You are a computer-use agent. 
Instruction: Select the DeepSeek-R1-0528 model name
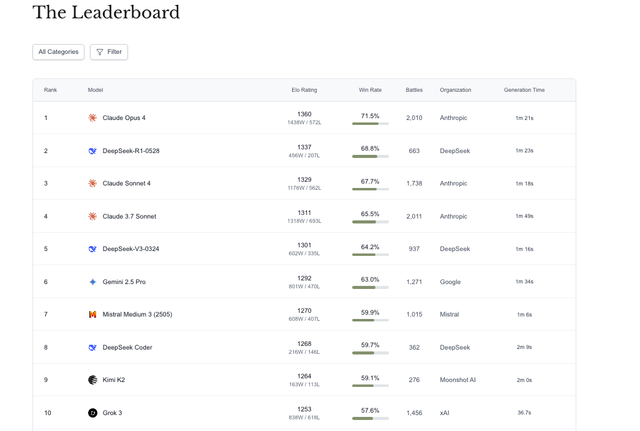[131, 151]
